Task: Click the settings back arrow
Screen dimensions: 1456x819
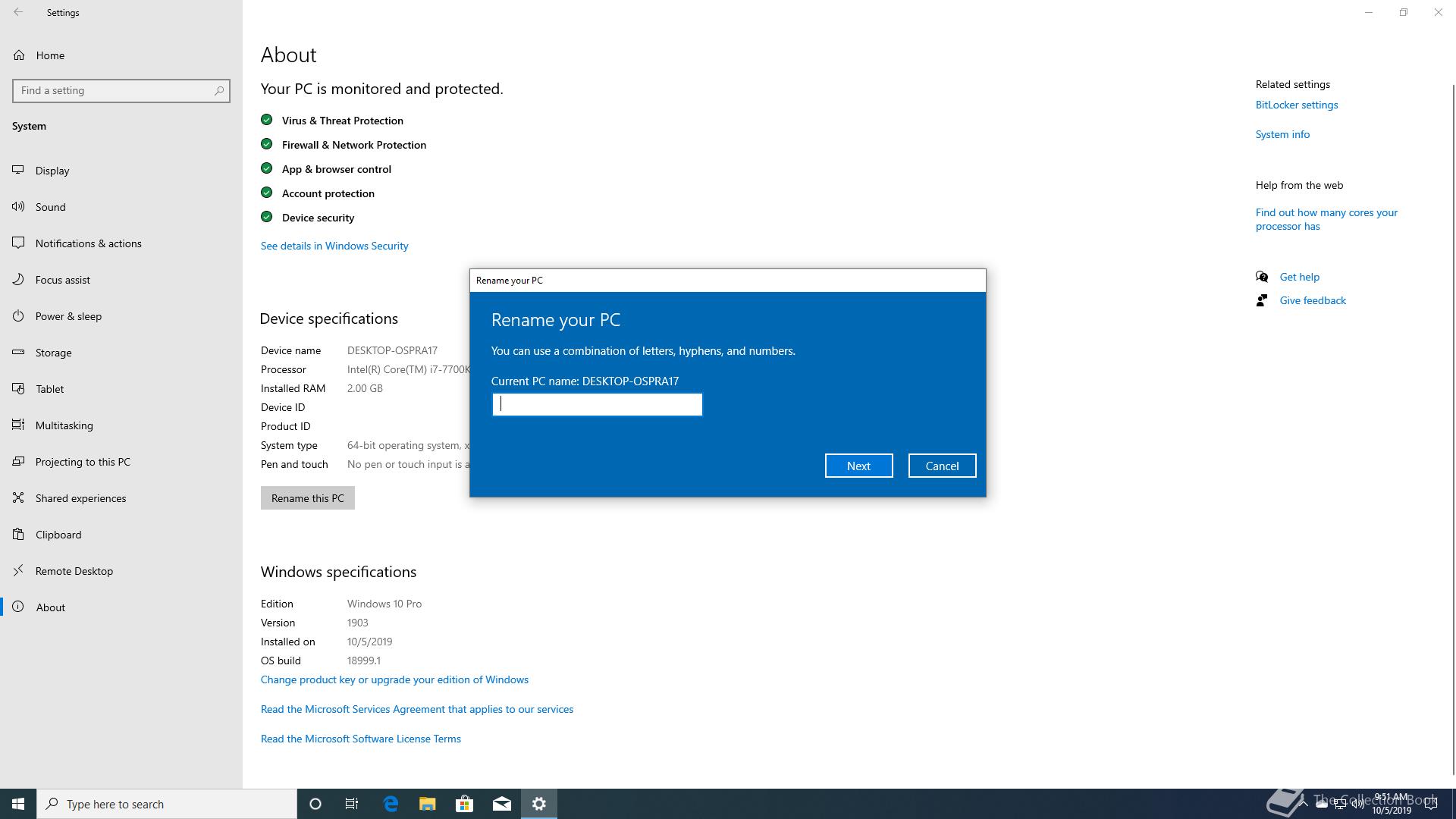Action: (18, 12)
